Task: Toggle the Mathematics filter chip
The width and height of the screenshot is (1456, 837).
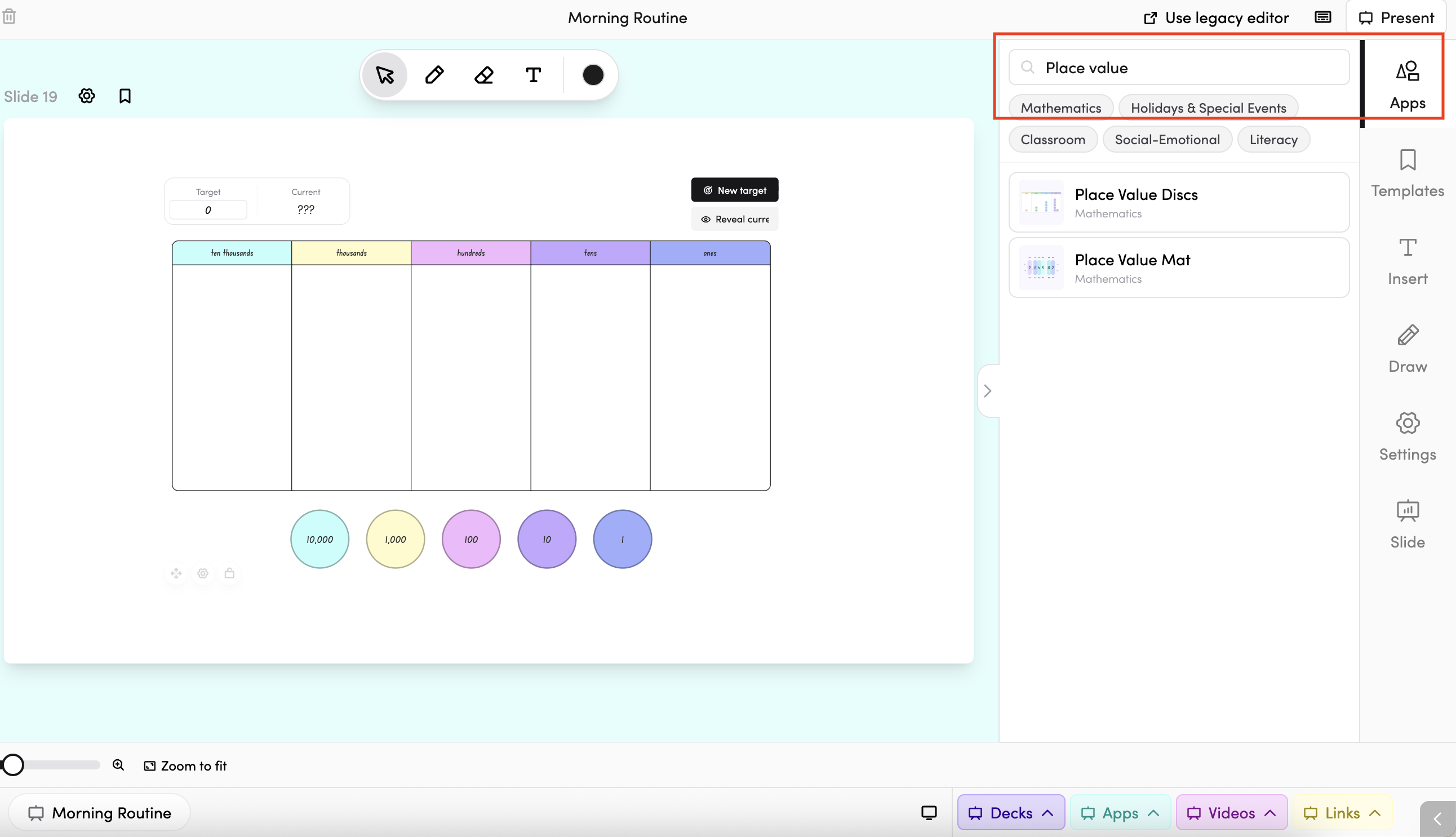Action: click(1060, 108)
